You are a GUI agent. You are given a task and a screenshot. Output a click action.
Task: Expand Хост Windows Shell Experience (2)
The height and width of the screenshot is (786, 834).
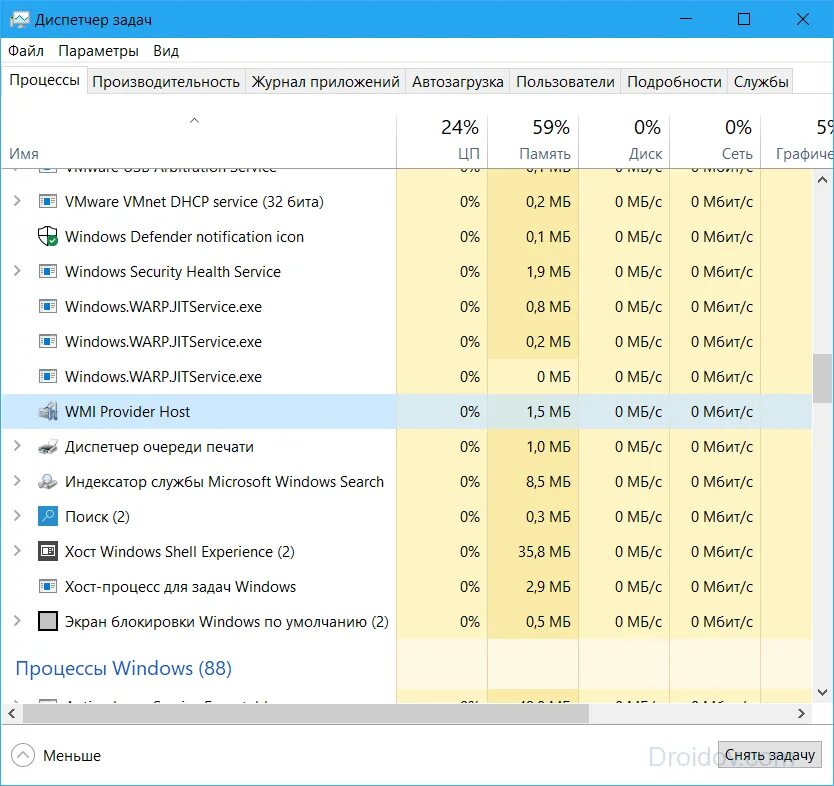(x=18, y=552)
